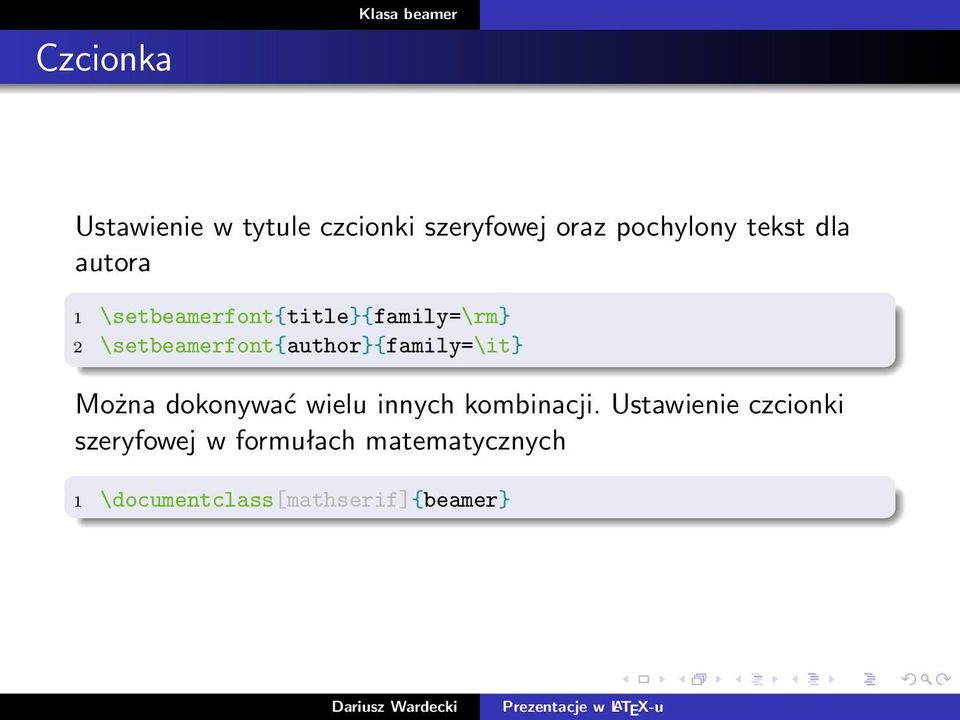Click the '\it' command in first listing
The height and width of the screenshot is (720, 960).
[x=492, y=346]
